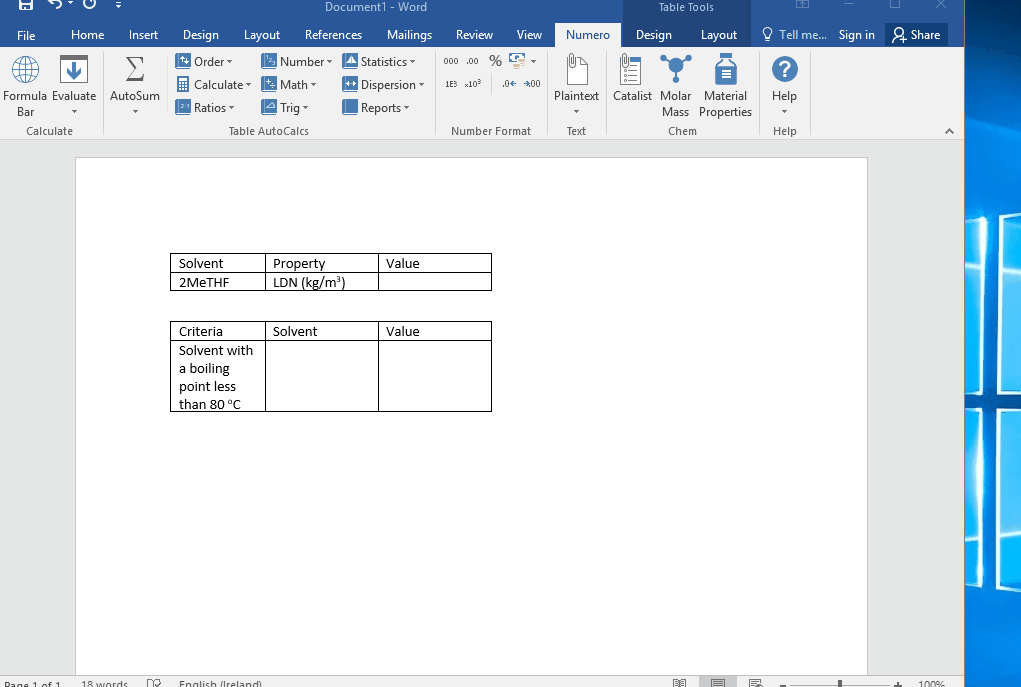Apply thousands separator 000 format
This screenshot has height=687, width=1021.
pyautogui.click(x=451, y=62)
